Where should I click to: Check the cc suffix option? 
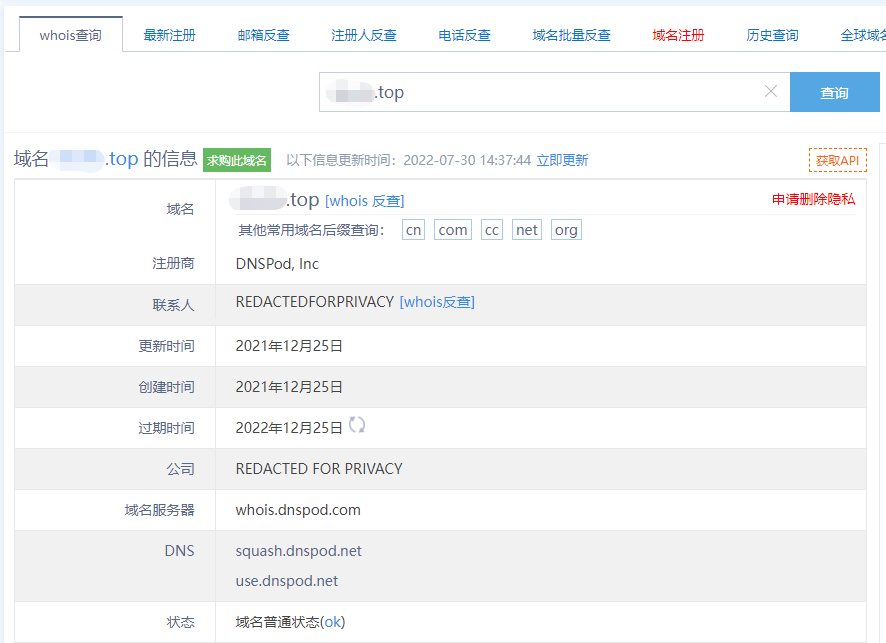(492, 230)
